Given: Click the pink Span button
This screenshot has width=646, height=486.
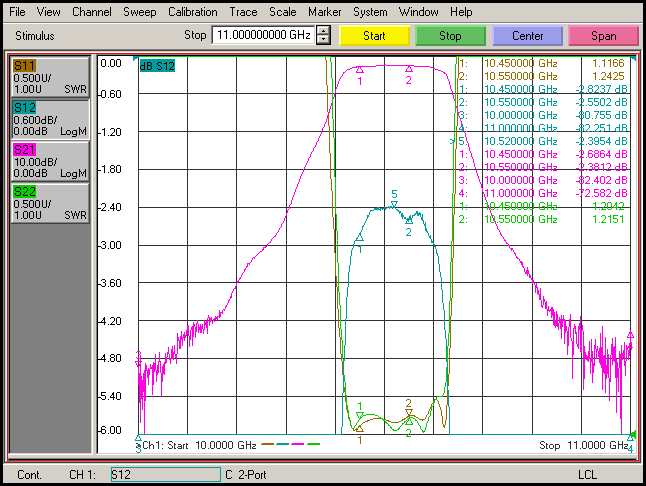Looking at the screenshot, I should [604, 36].
